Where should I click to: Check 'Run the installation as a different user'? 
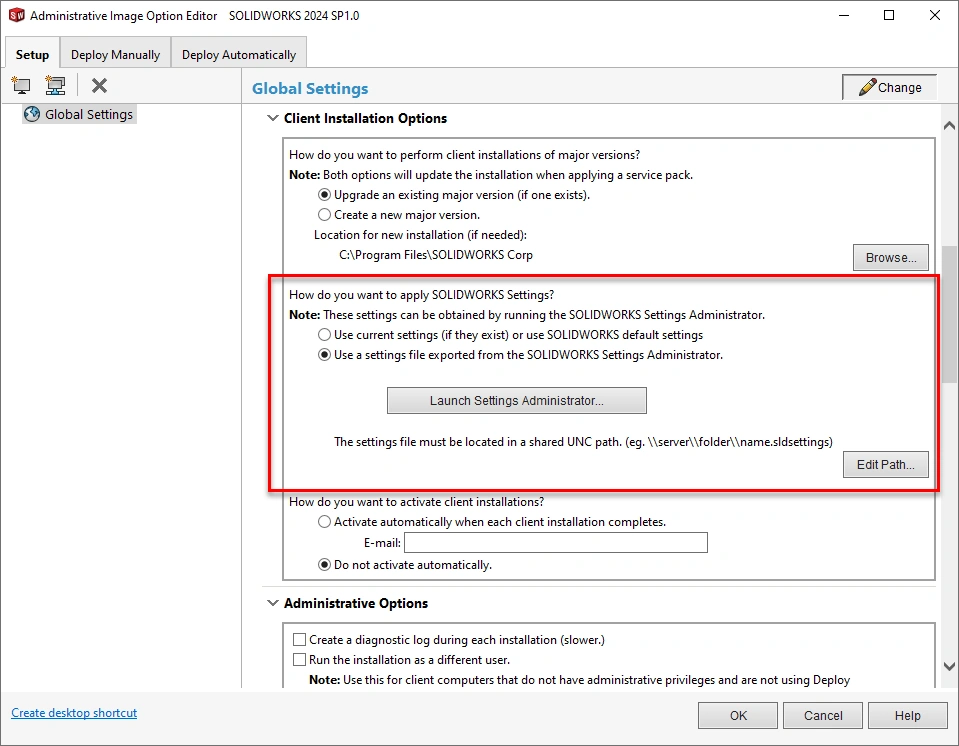click(x=299, y=660)
